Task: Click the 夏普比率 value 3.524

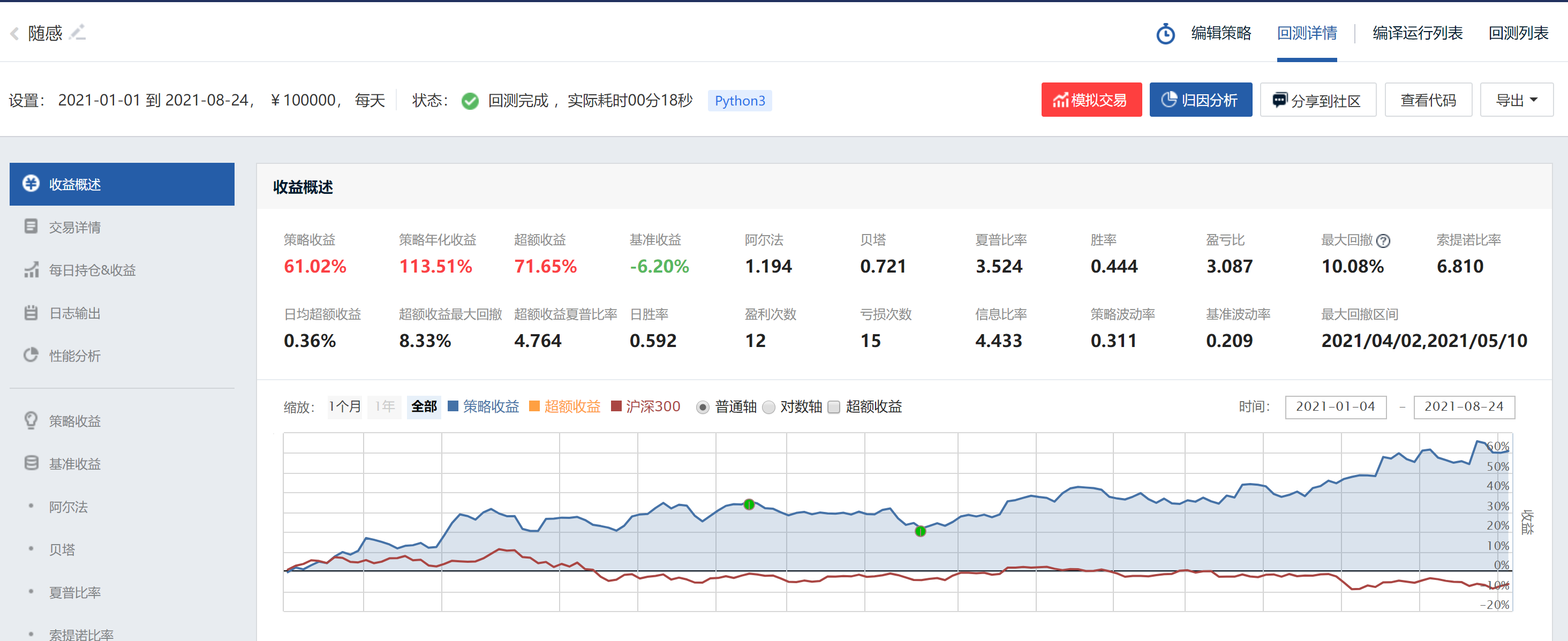Action: pos(998,267)
